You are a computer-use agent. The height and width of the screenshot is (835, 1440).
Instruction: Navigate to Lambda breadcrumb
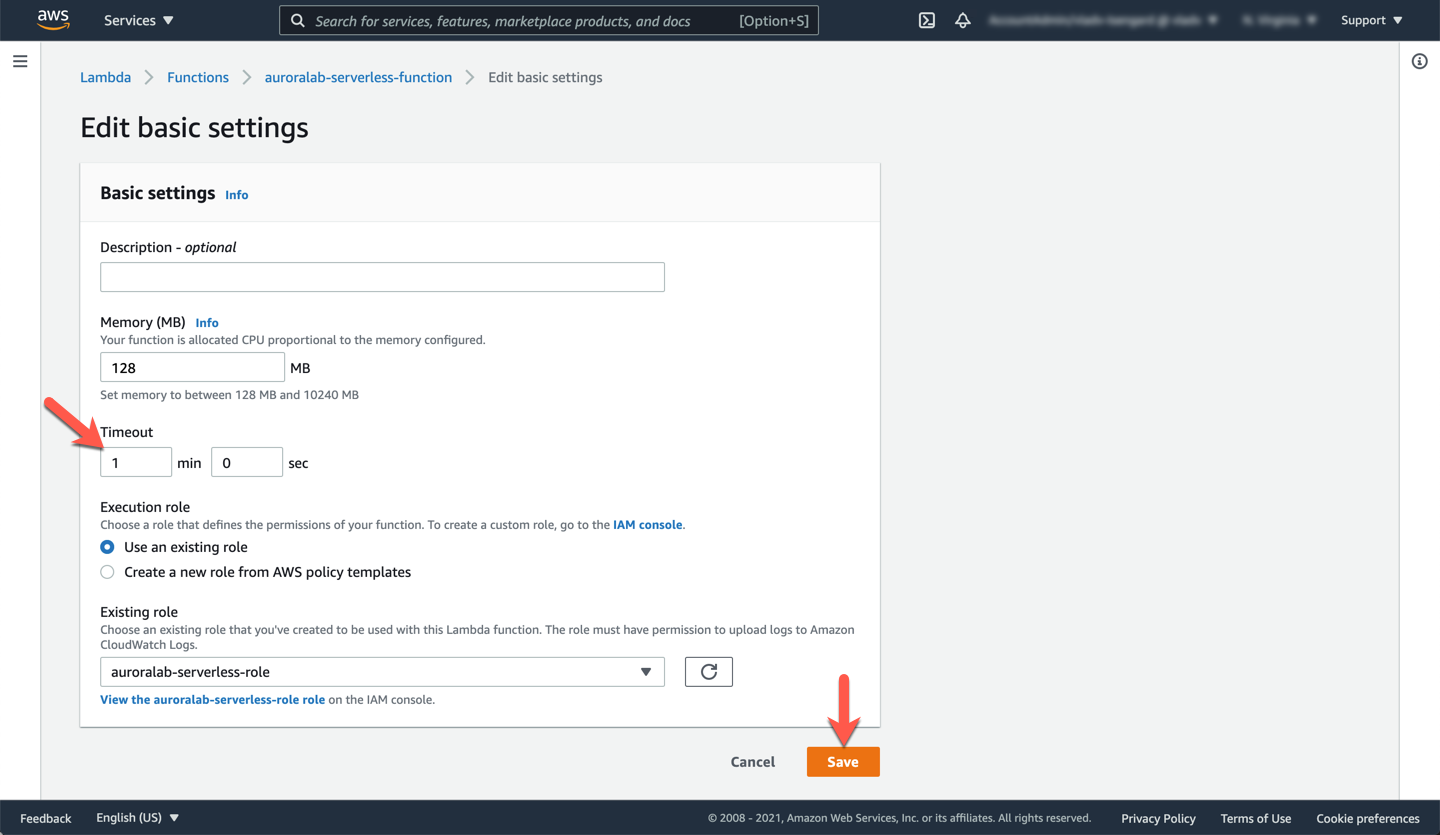coord(105,77)
